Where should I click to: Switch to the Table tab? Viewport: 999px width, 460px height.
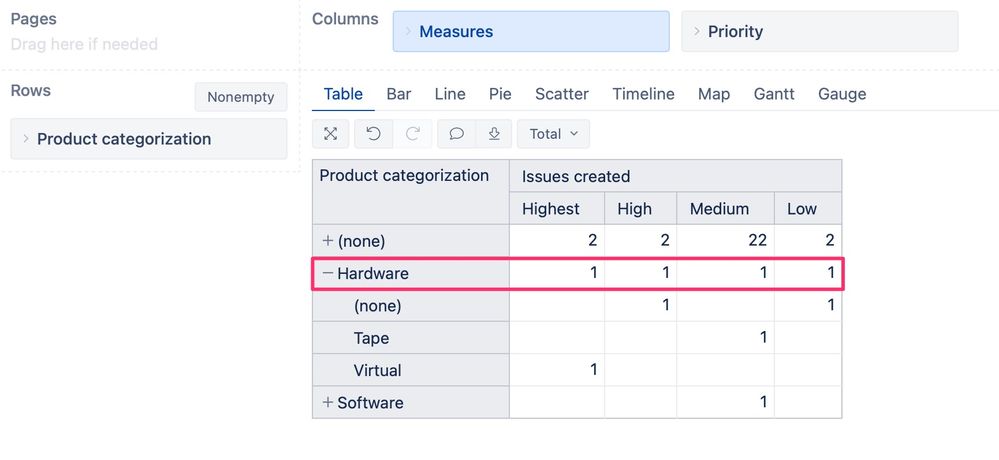point(343,94)
